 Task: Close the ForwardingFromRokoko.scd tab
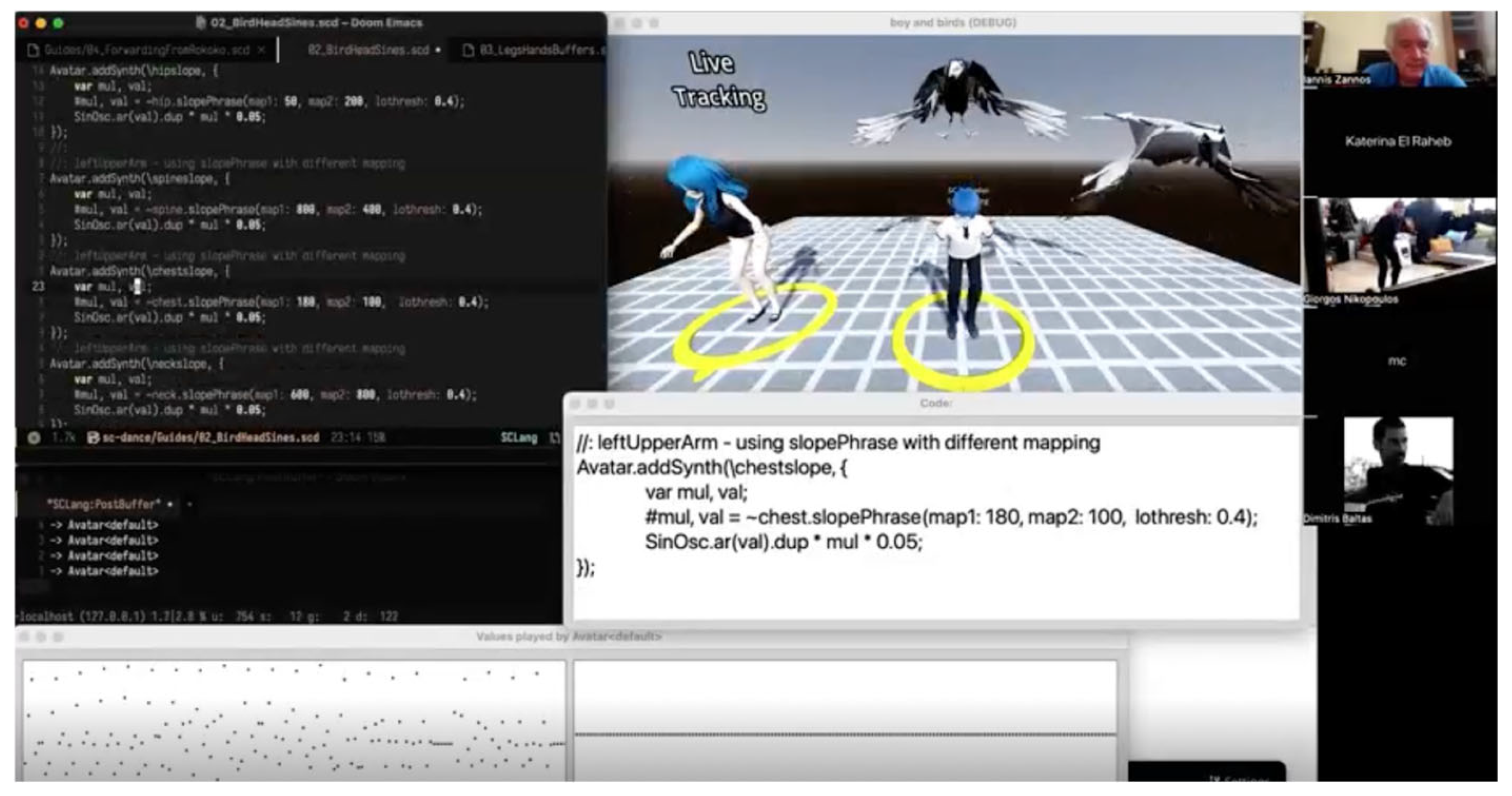(262, 50)
